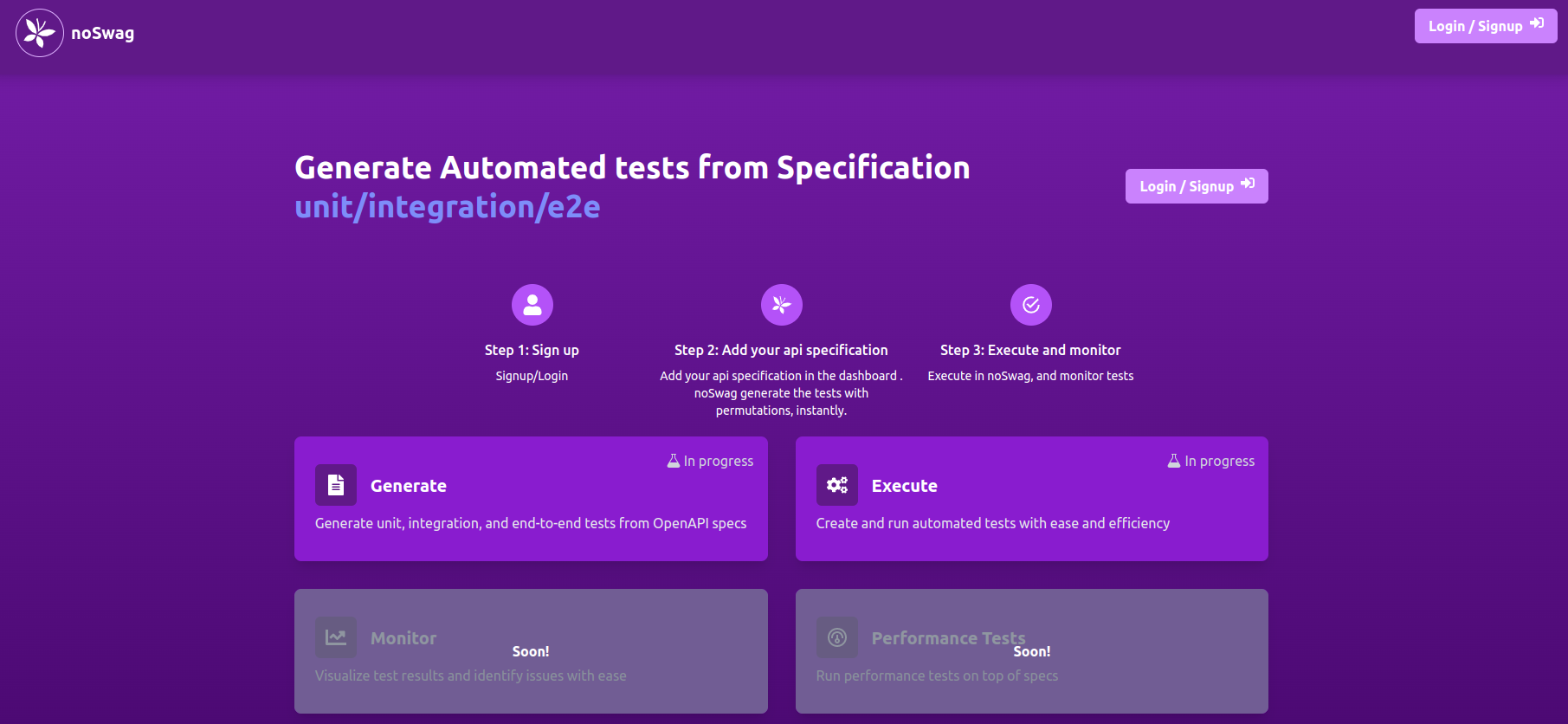The image size is (1568, 724).
Task: Click the unit/integration/e2e subtitle text
Action: click(x=448, y=207)
